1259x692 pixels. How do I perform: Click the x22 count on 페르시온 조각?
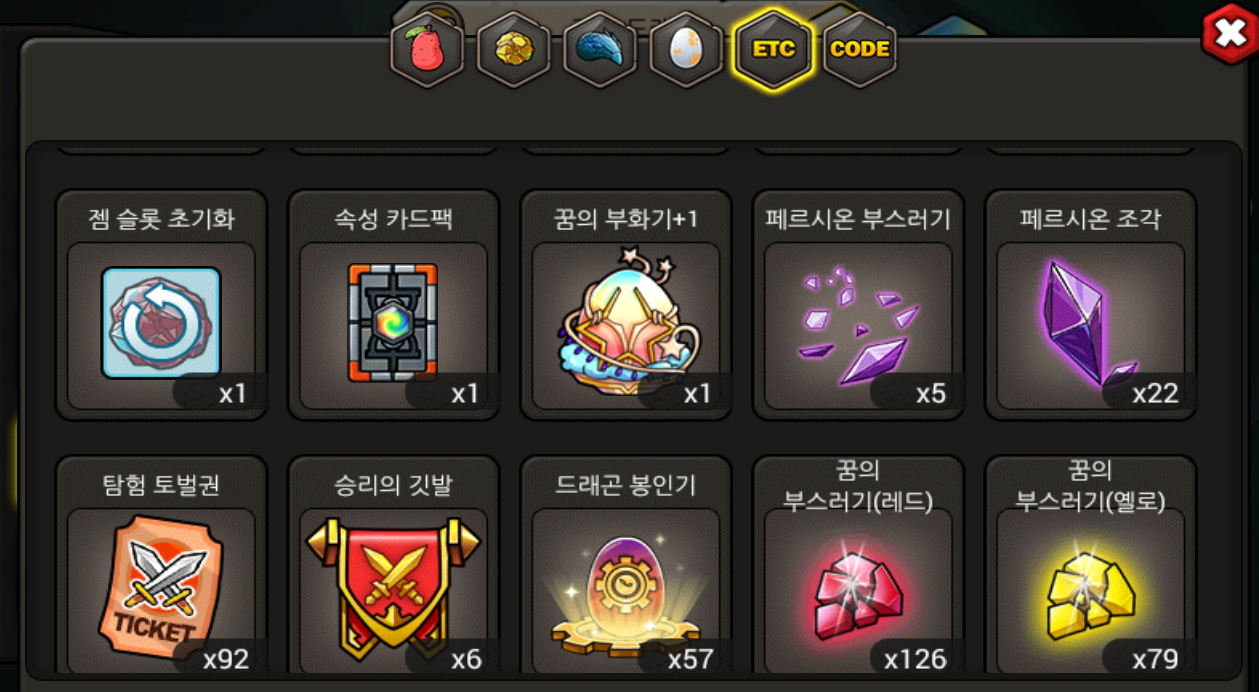pyautogui.click(x=1153, y=393)
